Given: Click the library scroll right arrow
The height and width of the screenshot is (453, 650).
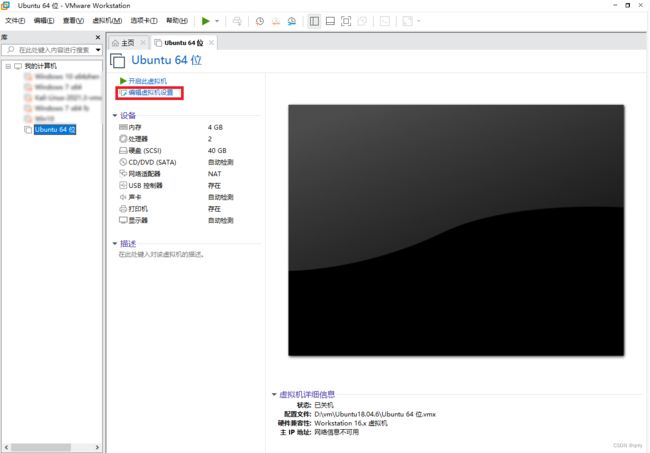Looking at the screenshot, I should tap(97, 448).
